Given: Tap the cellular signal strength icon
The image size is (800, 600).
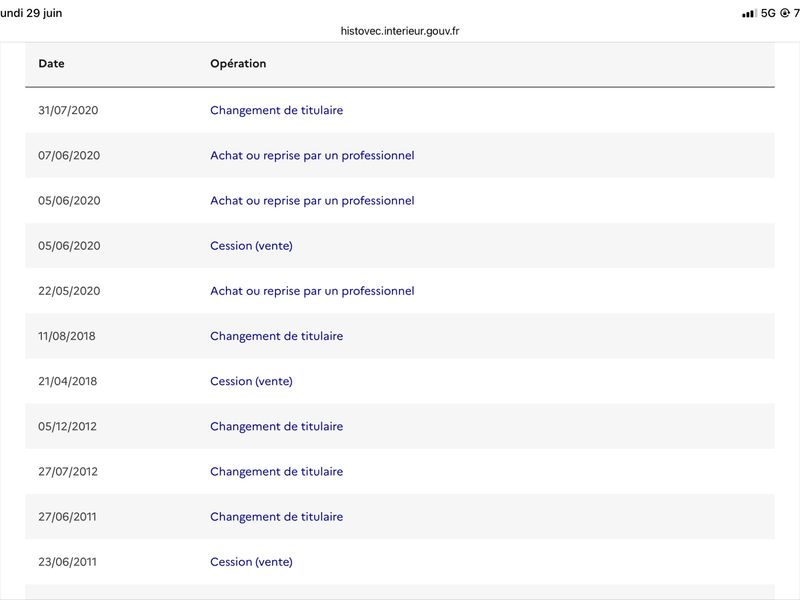Looking at the screenshot, I should [749, 13].
